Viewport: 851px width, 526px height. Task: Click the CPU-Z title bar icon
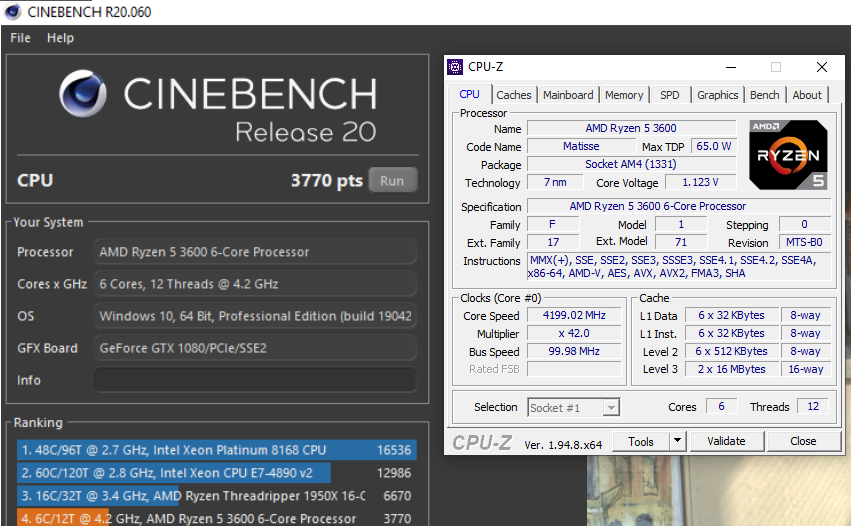pos(455,67)
